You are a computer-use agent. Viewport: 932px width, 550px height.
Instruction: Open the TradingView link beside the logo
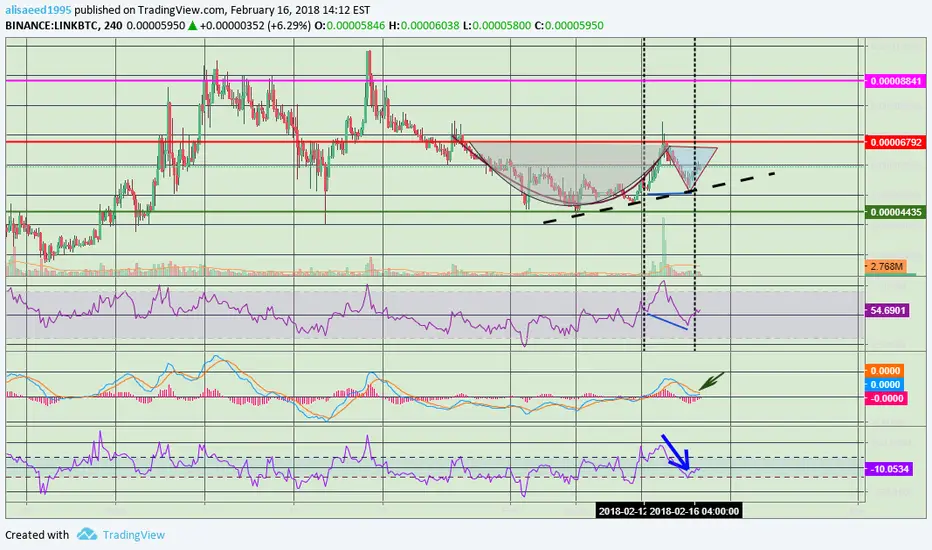coord(134,535)
